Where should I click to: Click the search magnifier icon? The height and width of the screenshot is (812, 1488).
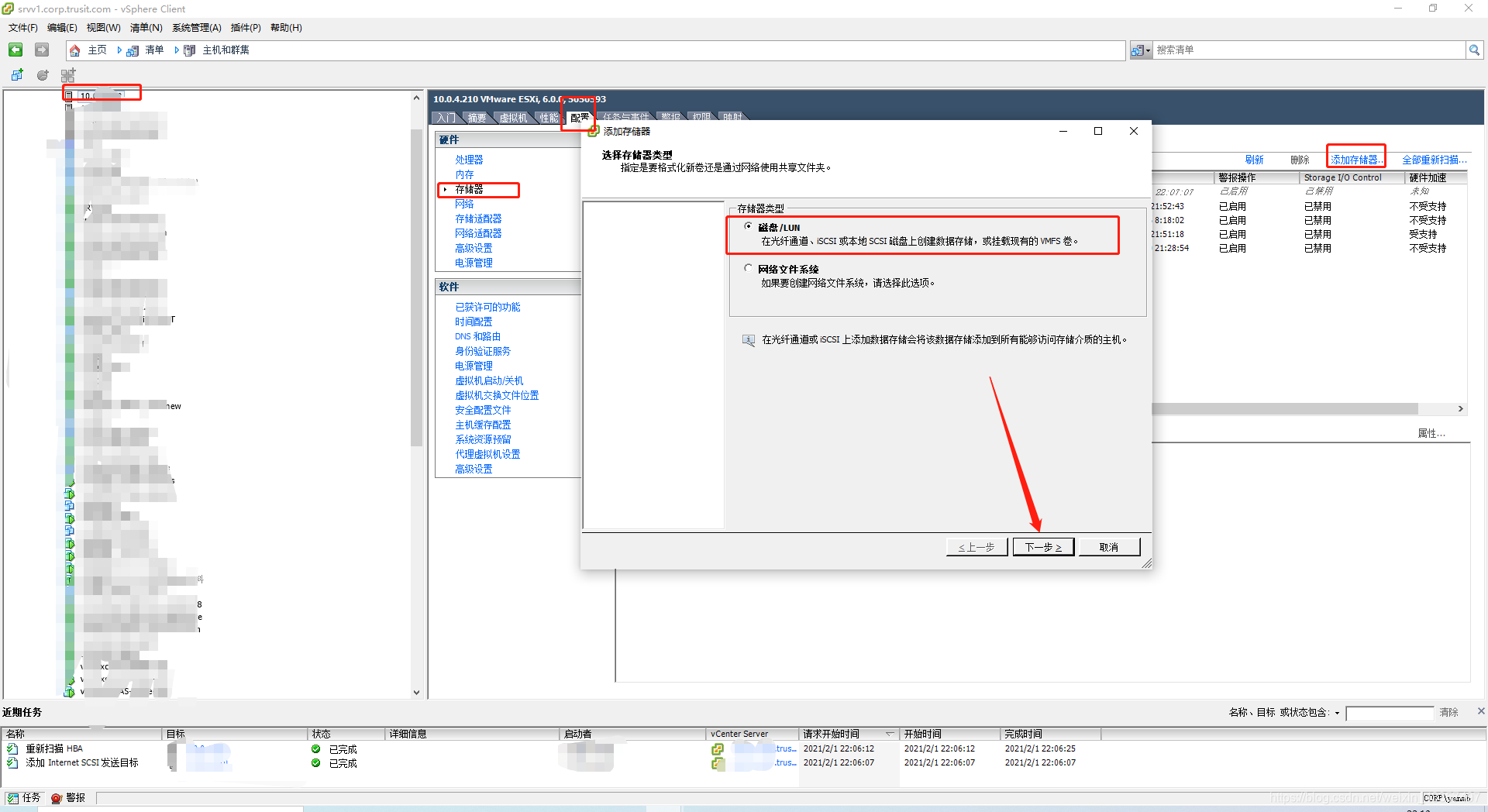pos(1474,50)
